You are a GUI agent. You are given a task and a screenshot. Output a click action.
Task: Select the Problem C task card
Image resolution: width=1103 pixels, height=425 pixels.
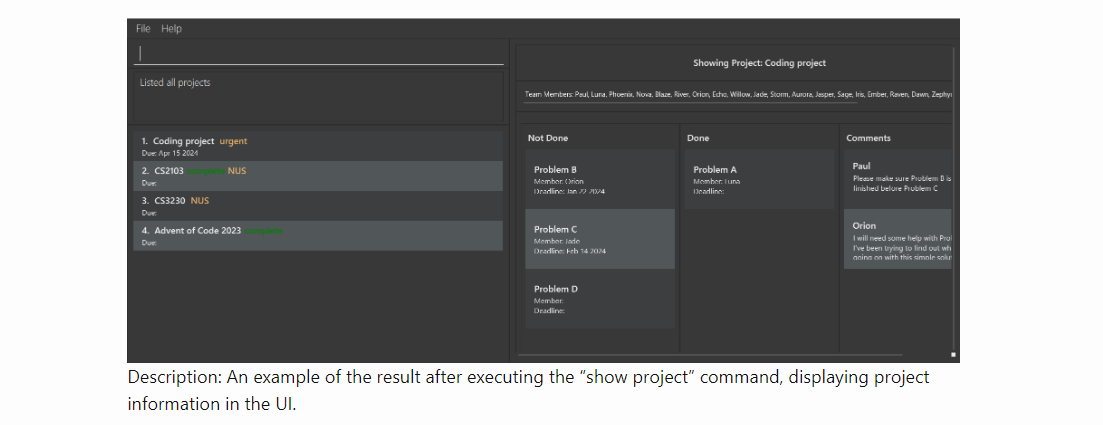600,239
